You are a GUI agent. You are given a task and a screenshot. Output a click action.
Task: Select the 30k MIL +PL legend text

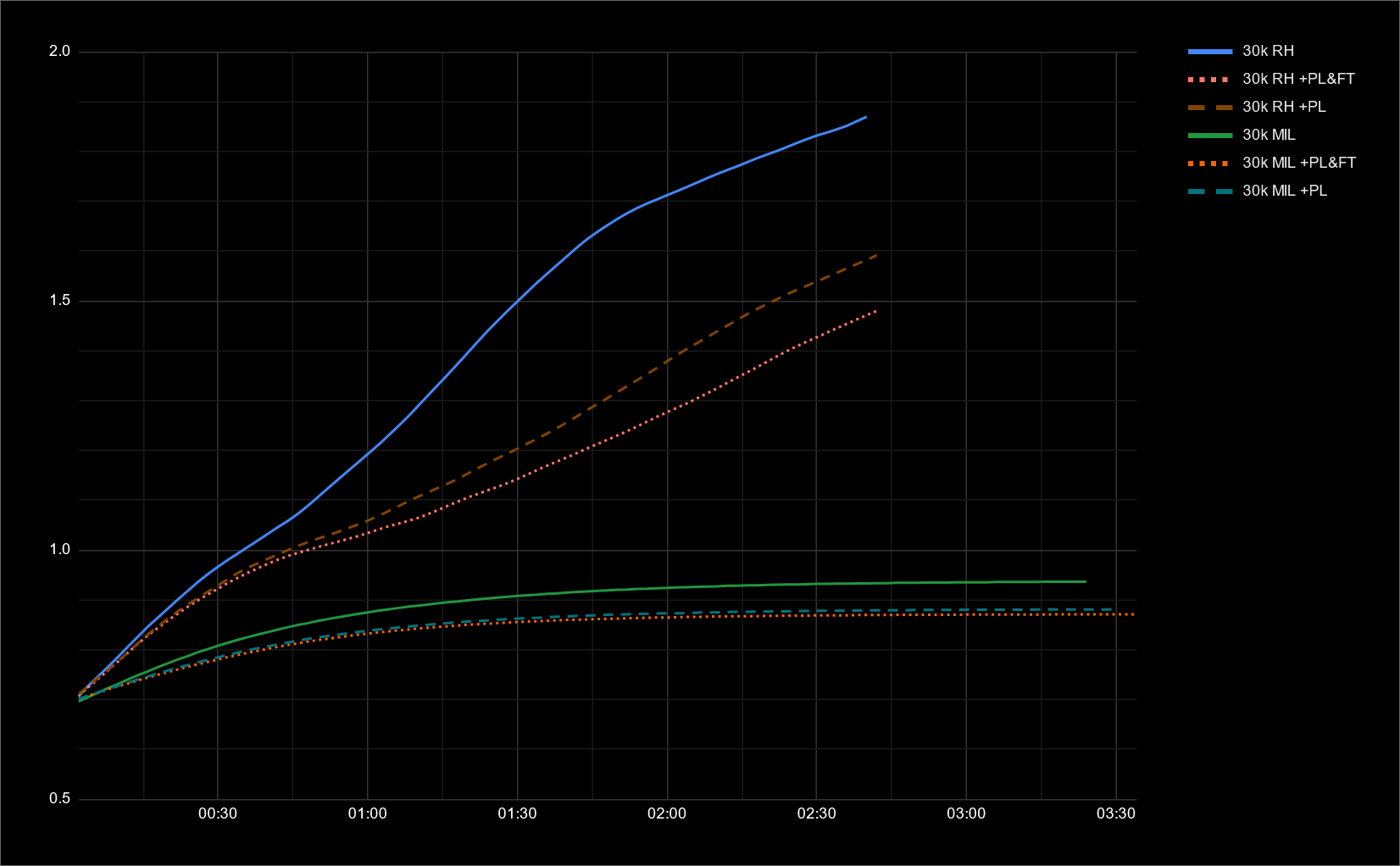1285,192
